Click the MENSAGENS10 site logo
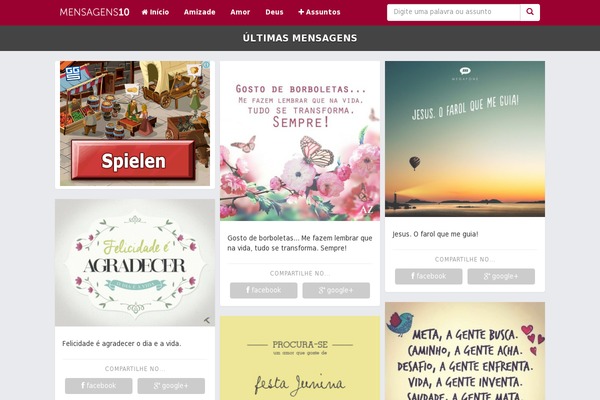Screen dimensions: 600x400 pyautogui.click(x=95, y=12)
